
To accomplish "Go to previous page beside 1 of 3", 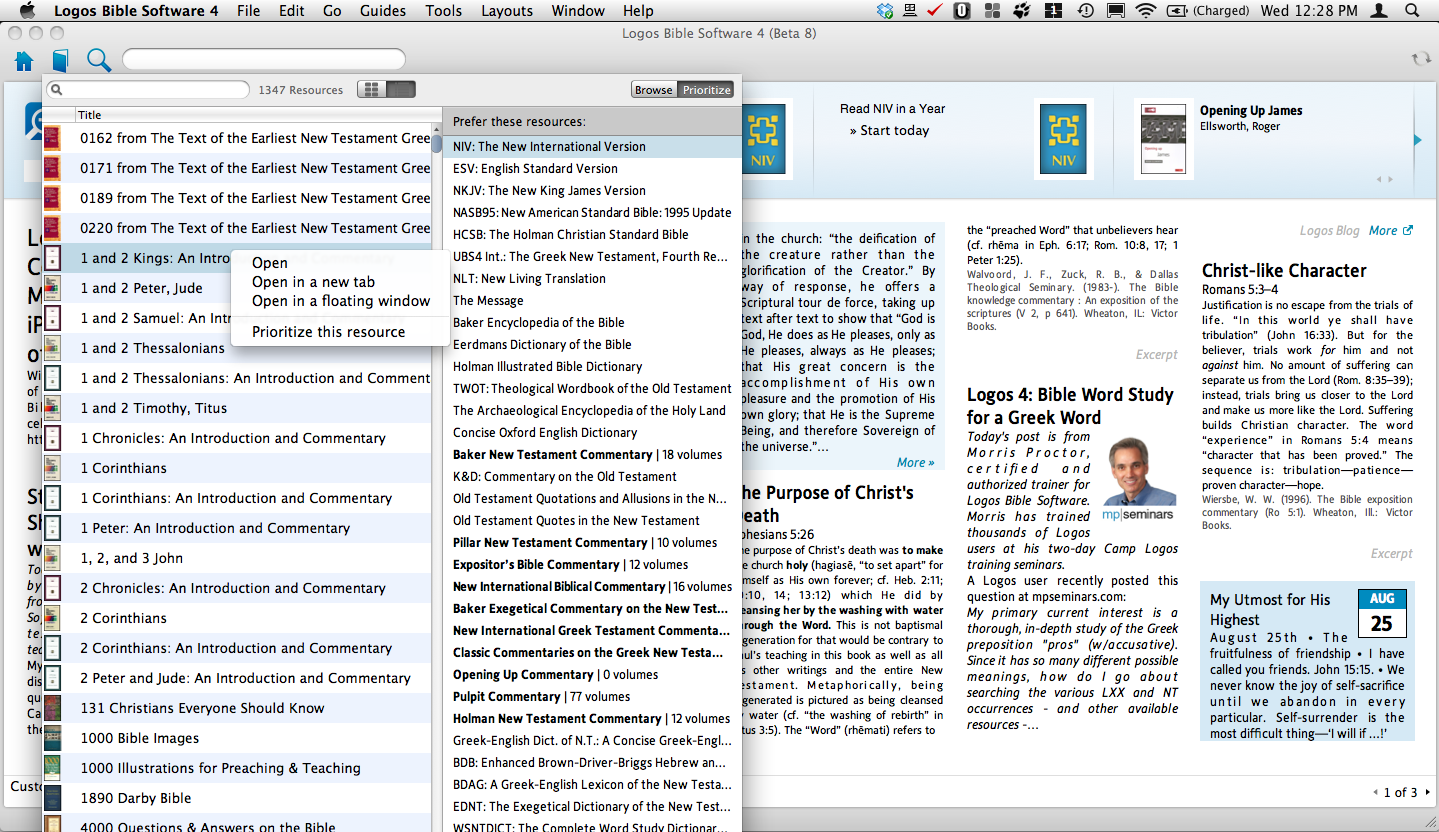I will [x=1375, y=792].
